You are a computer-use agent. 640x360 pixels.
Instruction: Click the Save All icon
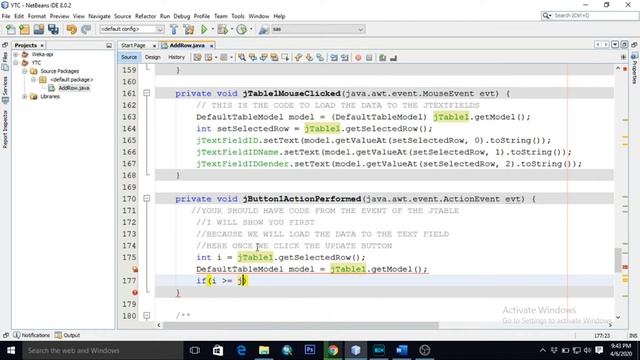point(53,29)
